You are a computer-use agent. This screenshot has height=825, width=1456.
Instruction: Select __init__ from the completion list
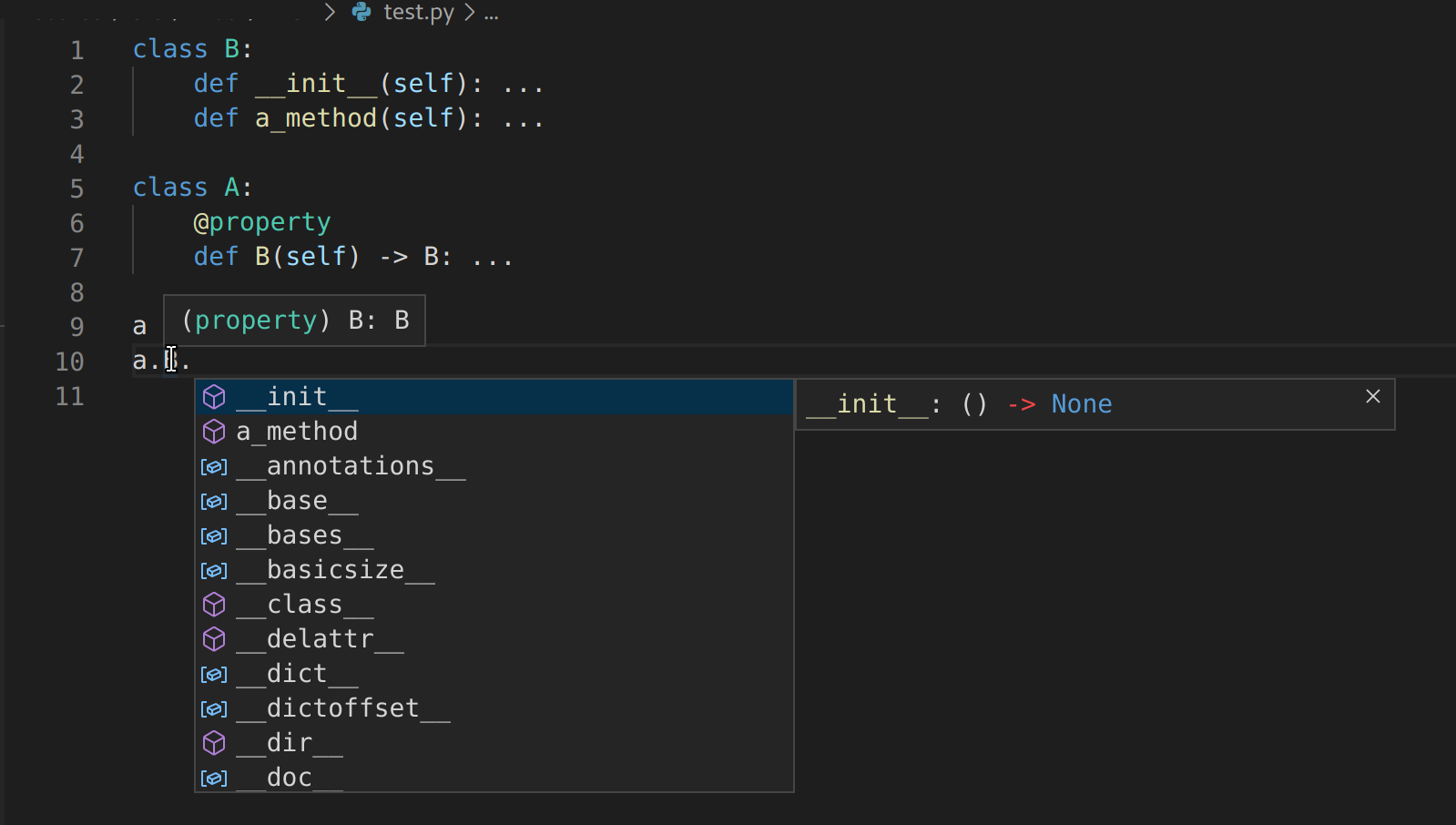pyautogui.click(x=295, y=396)
